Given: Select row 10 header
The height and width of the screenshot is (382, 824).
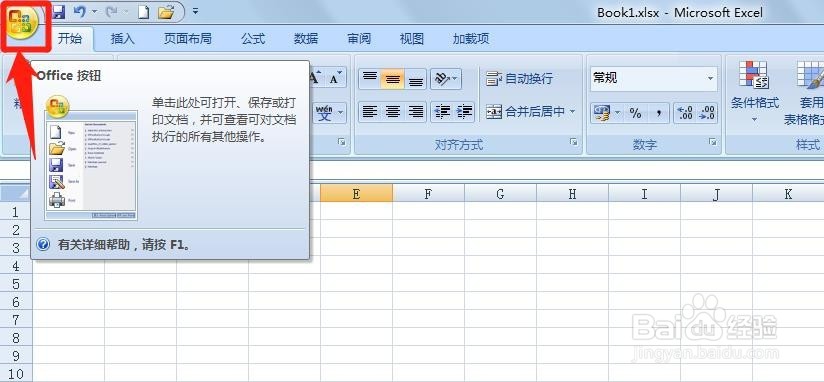Looking at the screenshot, I should pos(16,374).
